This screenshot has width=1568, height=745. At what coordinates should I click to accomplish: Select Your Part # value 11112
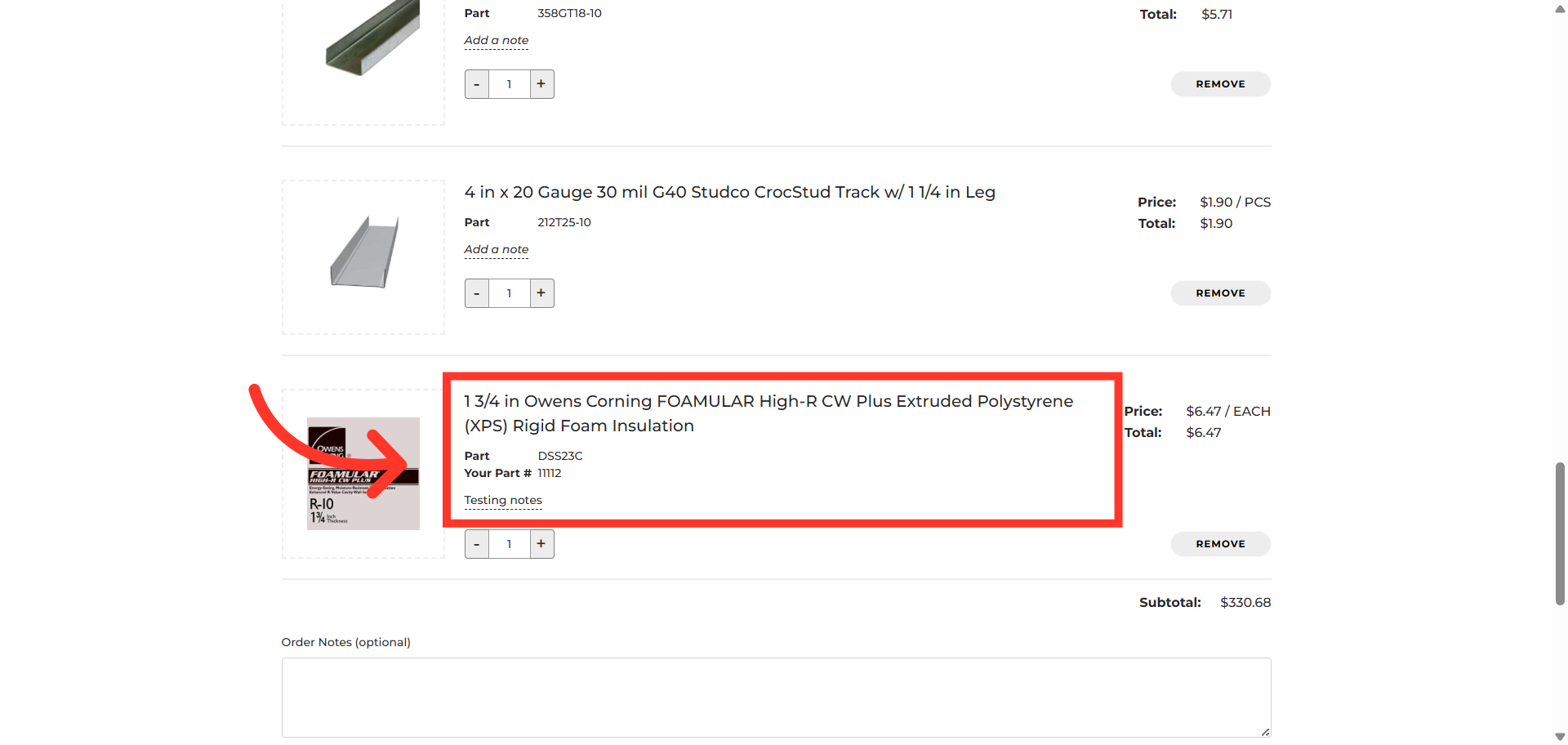pyautogui.click(x=550, y=473)
